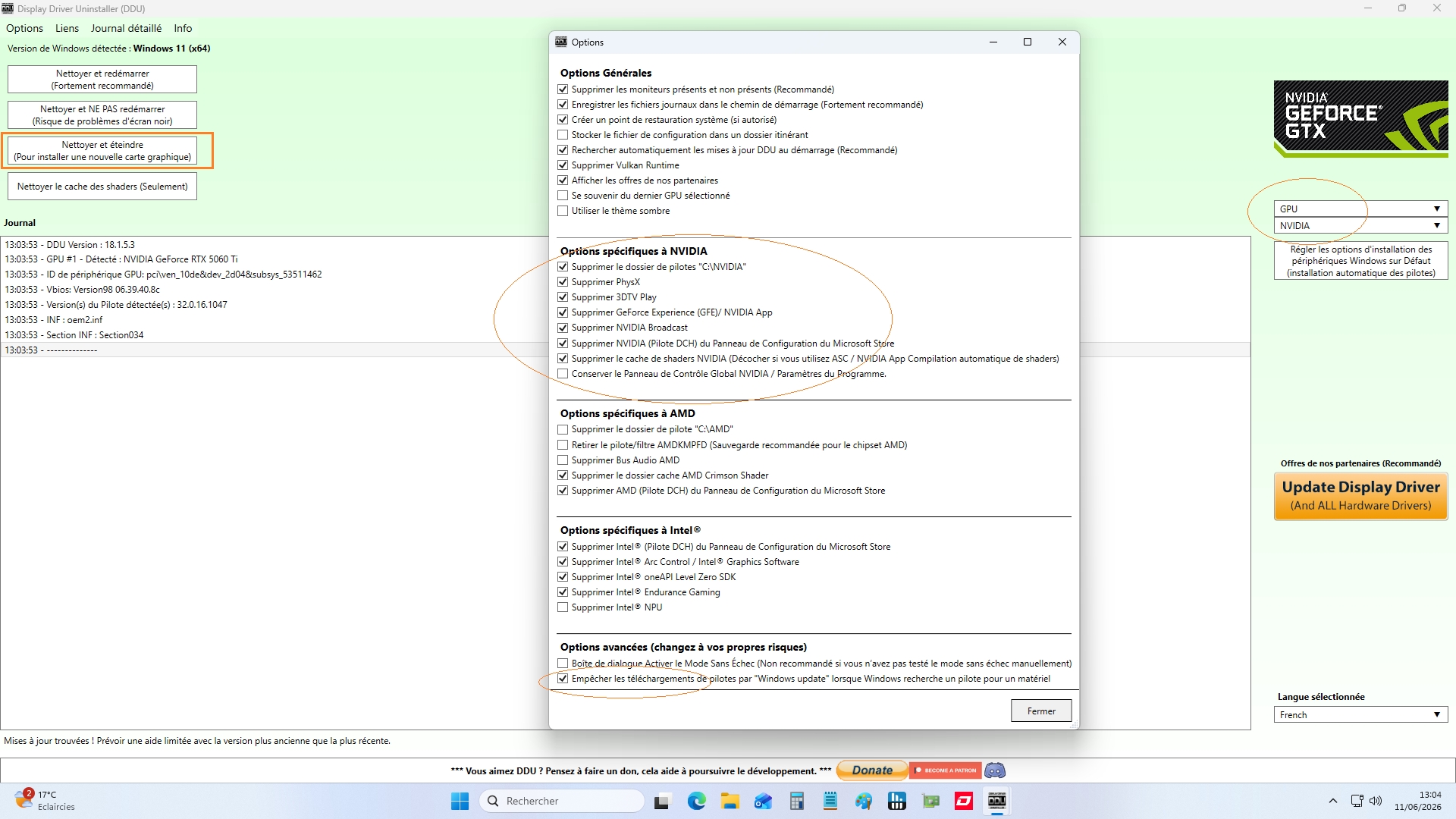
Task: Open the Options menu in DDU
Action: [24, 28]
